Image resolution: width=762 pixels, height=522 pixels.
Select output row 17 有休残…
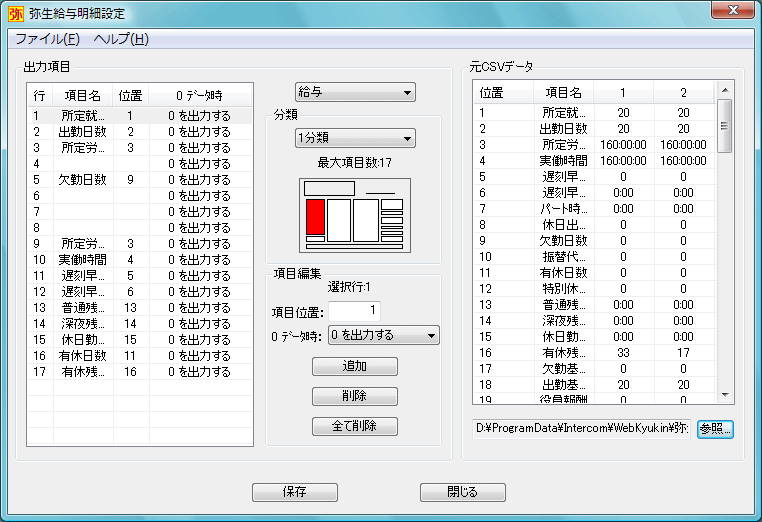point(140,372)
